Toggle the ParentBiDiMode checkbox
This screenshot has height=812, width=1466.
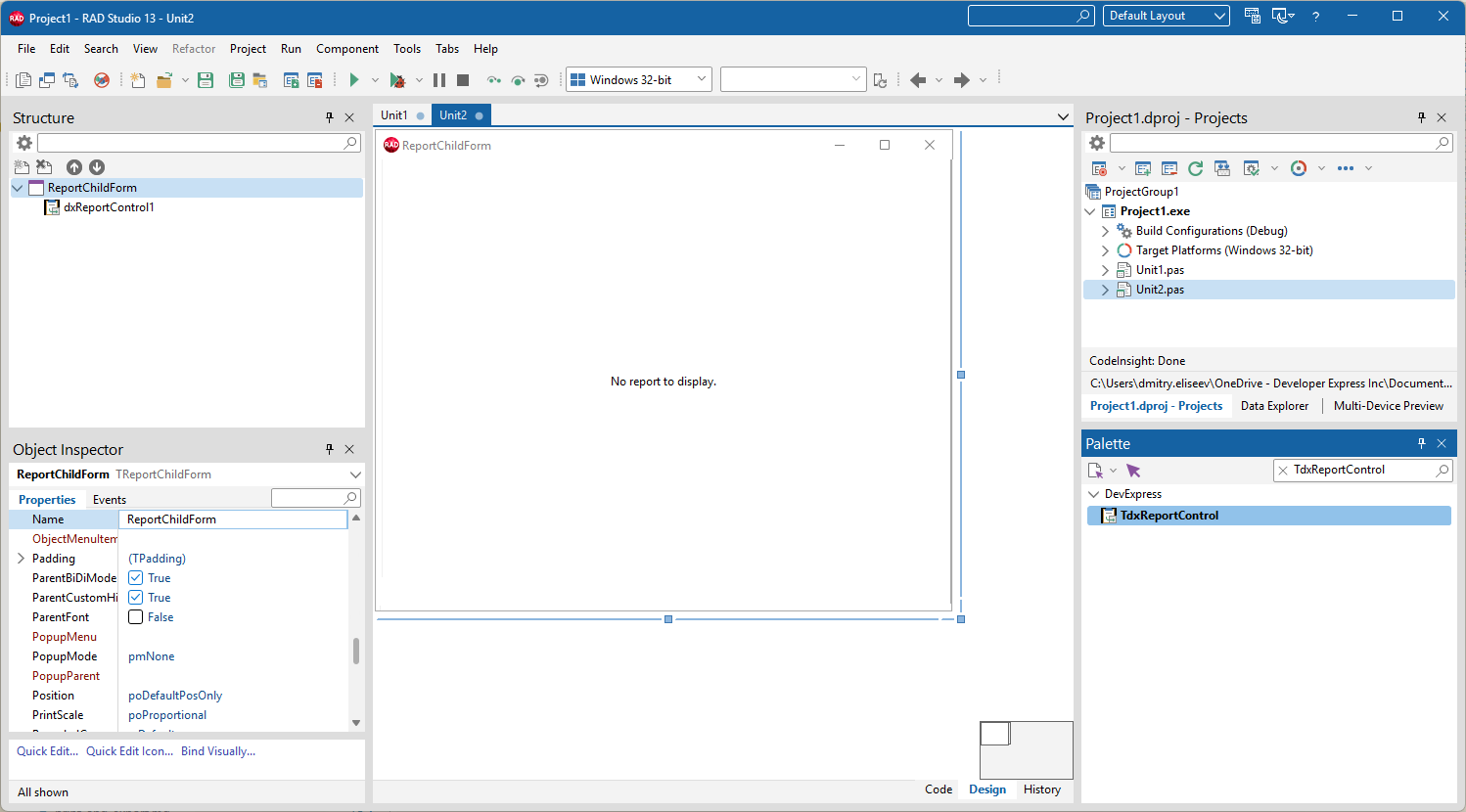click(136, 578)
